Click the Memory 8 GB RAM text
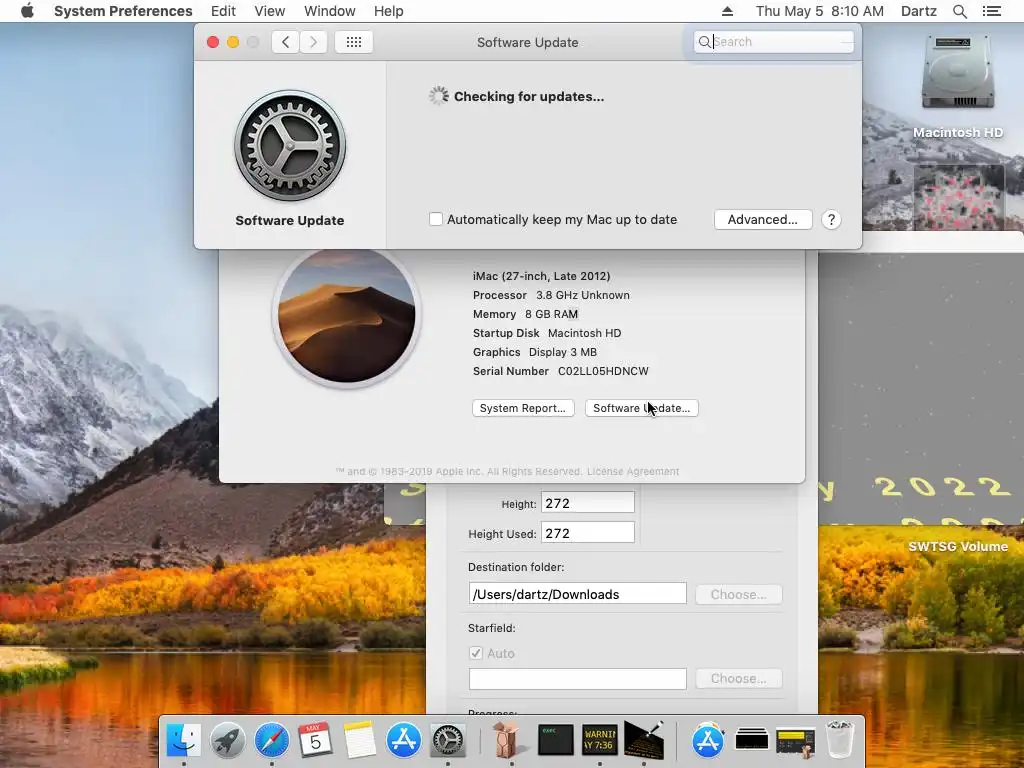 (x=525, y=314)
